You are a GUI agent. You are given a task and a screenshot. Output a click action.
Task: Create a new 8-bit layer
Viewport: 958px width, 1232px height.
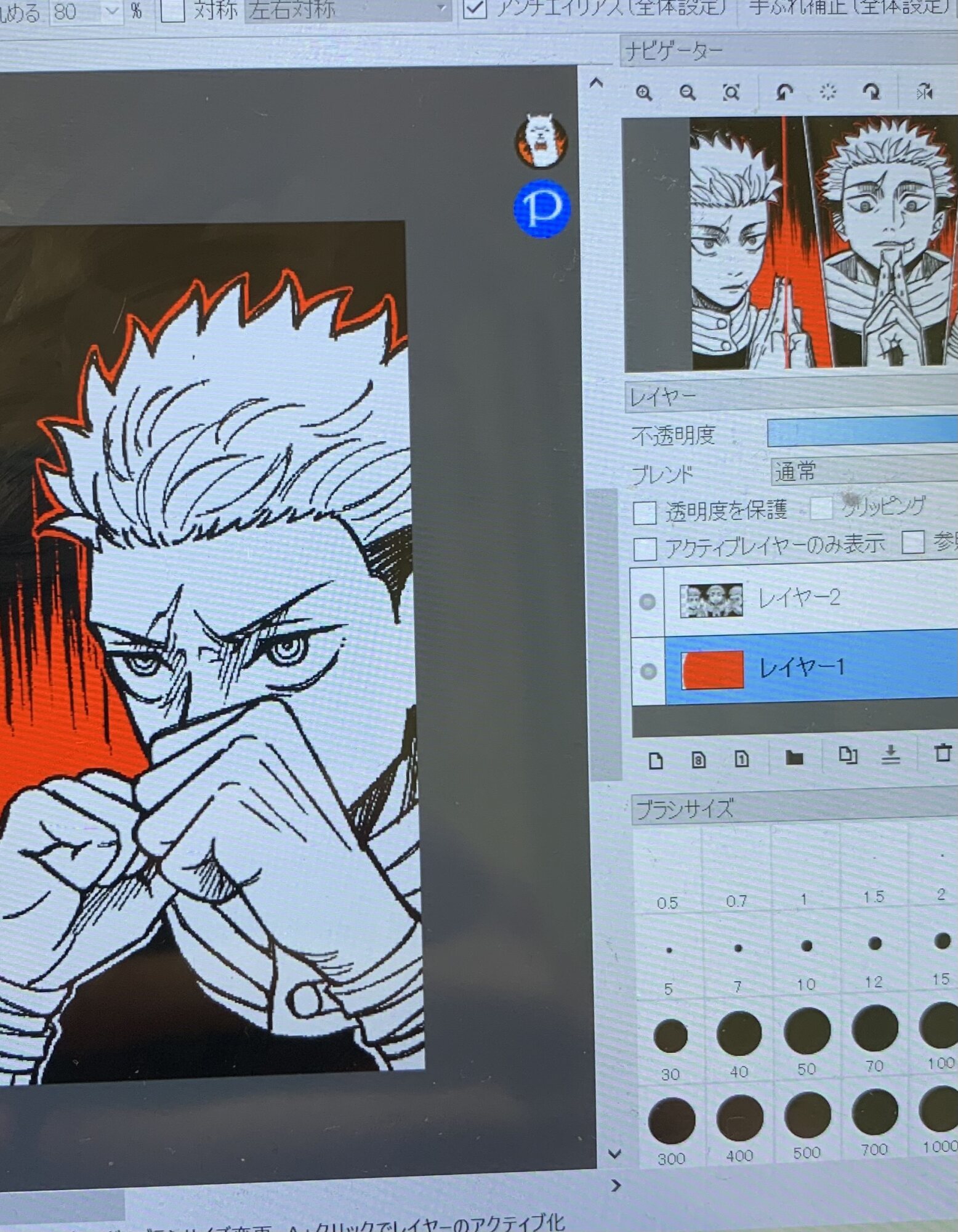pos(698,760)
